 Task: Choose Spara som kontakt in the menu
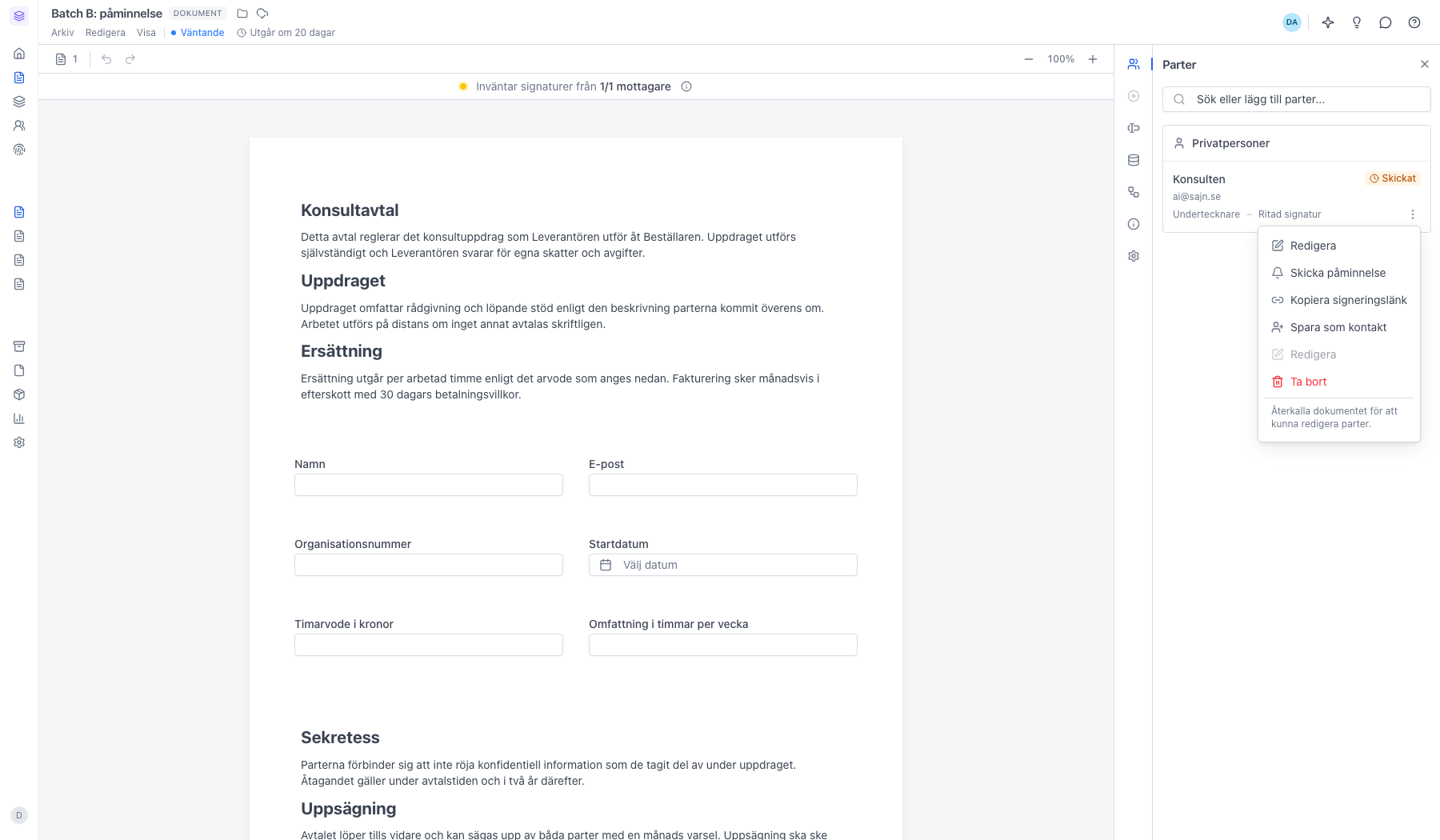point(1339,327)
